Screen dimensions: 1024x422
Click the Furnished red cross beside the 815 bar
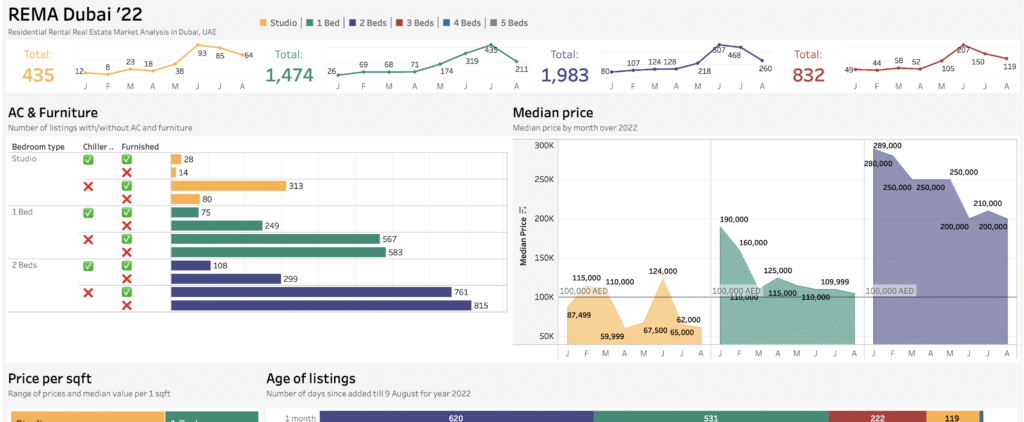[127, 305]
